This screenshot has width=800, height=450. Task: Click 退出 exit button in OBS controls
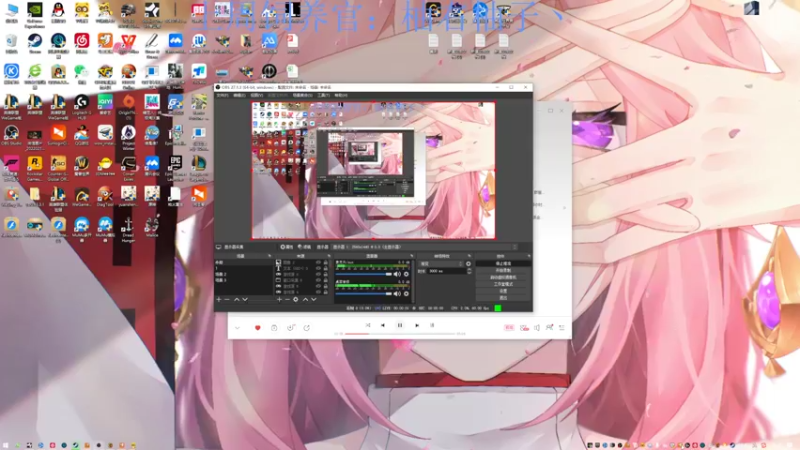[503, 297]
